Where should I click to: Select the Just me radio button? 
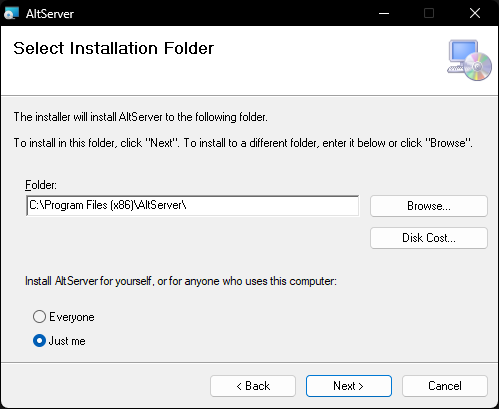click(39, 341)
